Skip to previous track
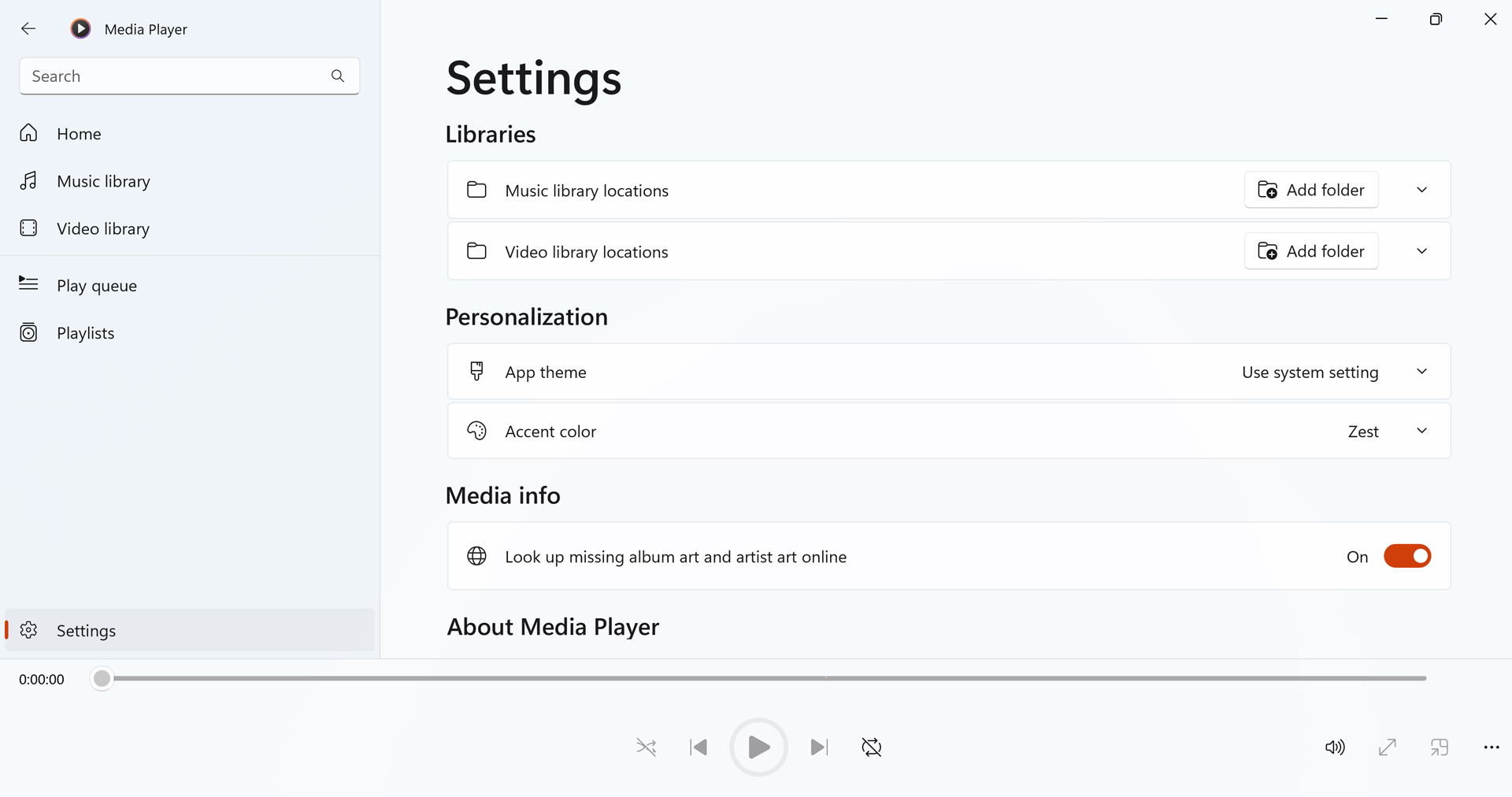This screenshot has width=1512, height=797. coord(699,747)
